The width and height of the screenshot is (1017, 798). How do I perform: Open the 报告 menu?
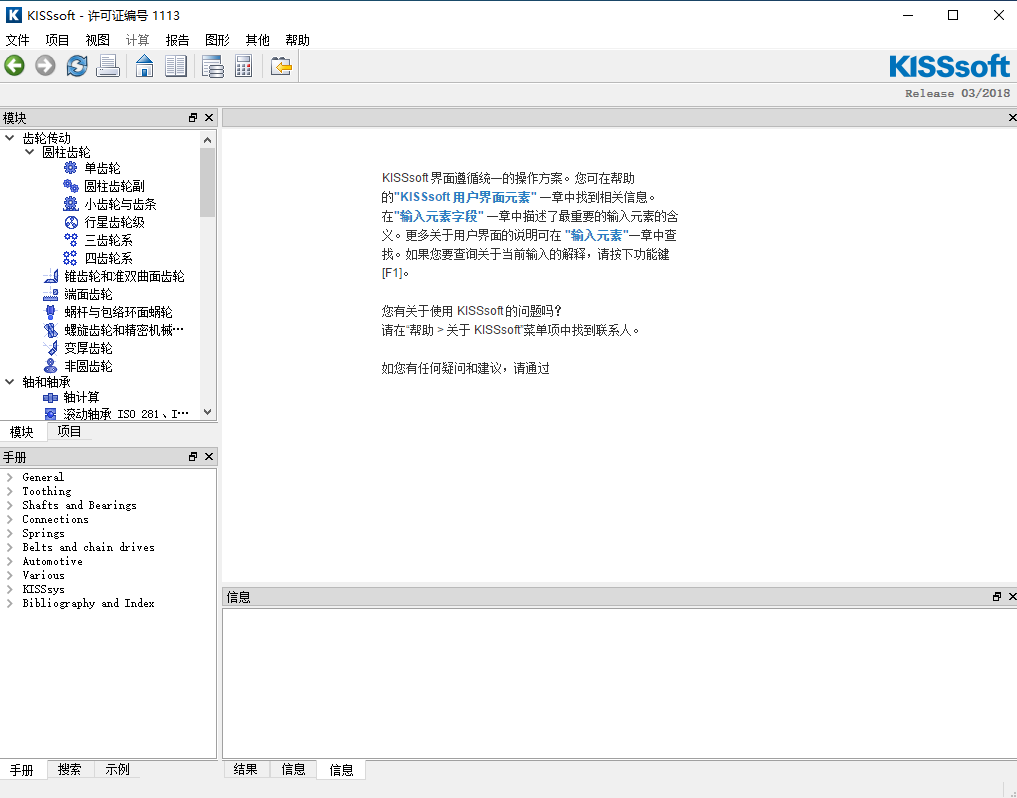pos(177,40)
